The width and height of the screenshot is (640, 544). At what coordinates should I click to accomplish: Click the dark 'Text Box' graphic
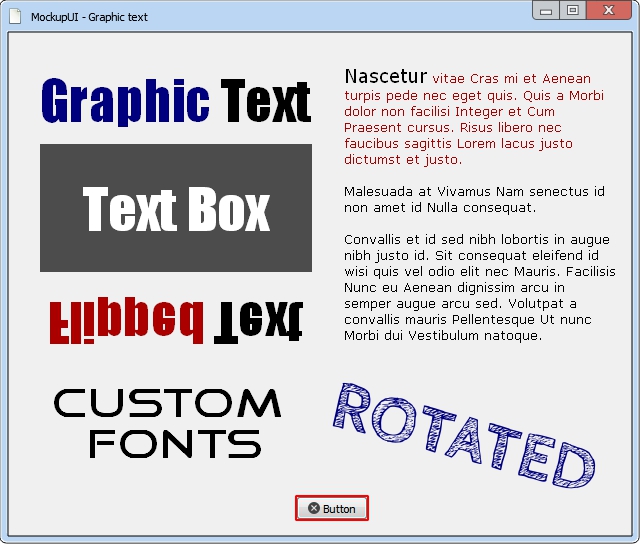point(176,208)
